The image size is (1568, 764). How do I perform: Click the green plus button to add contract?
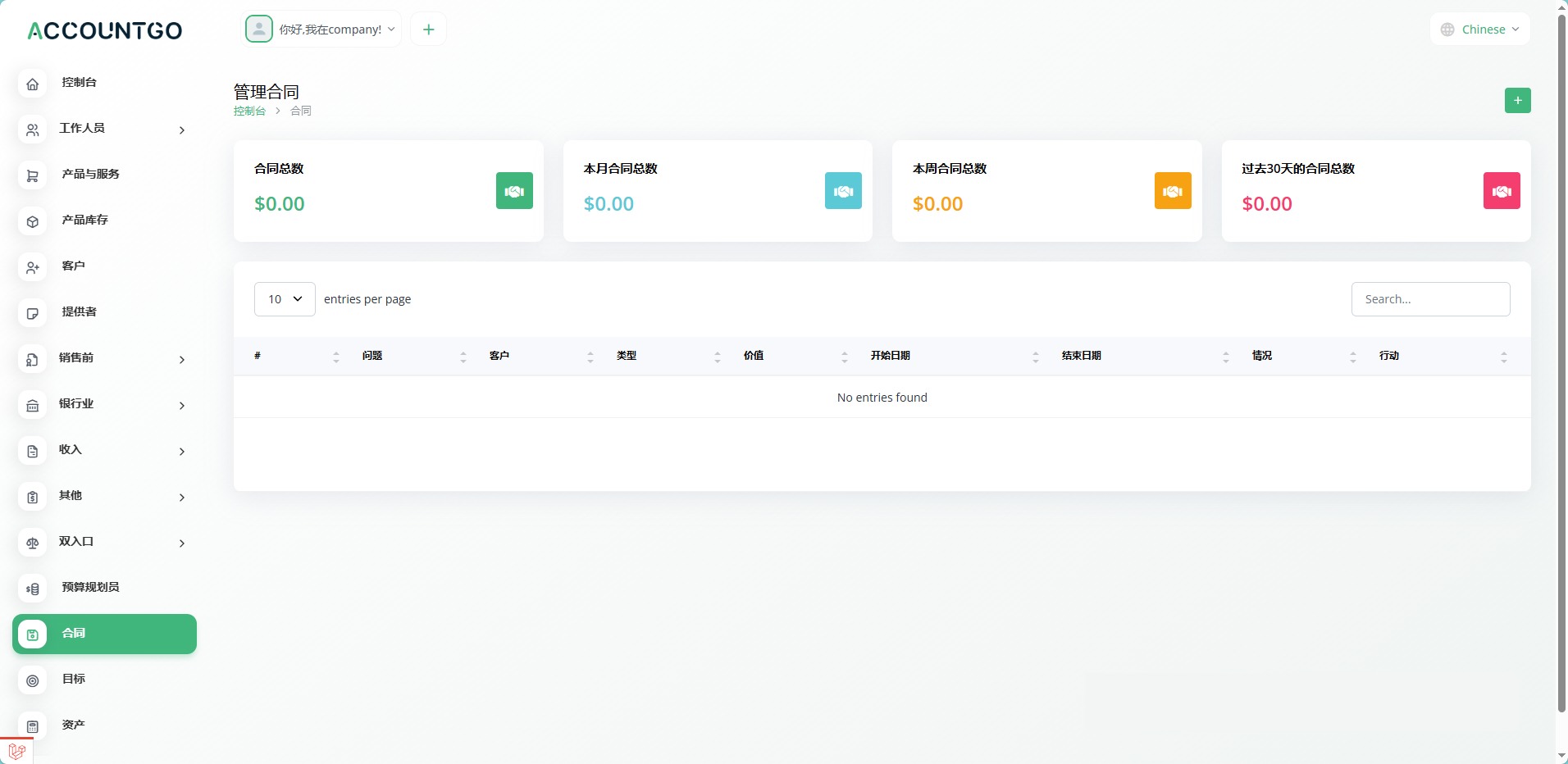1517,100
